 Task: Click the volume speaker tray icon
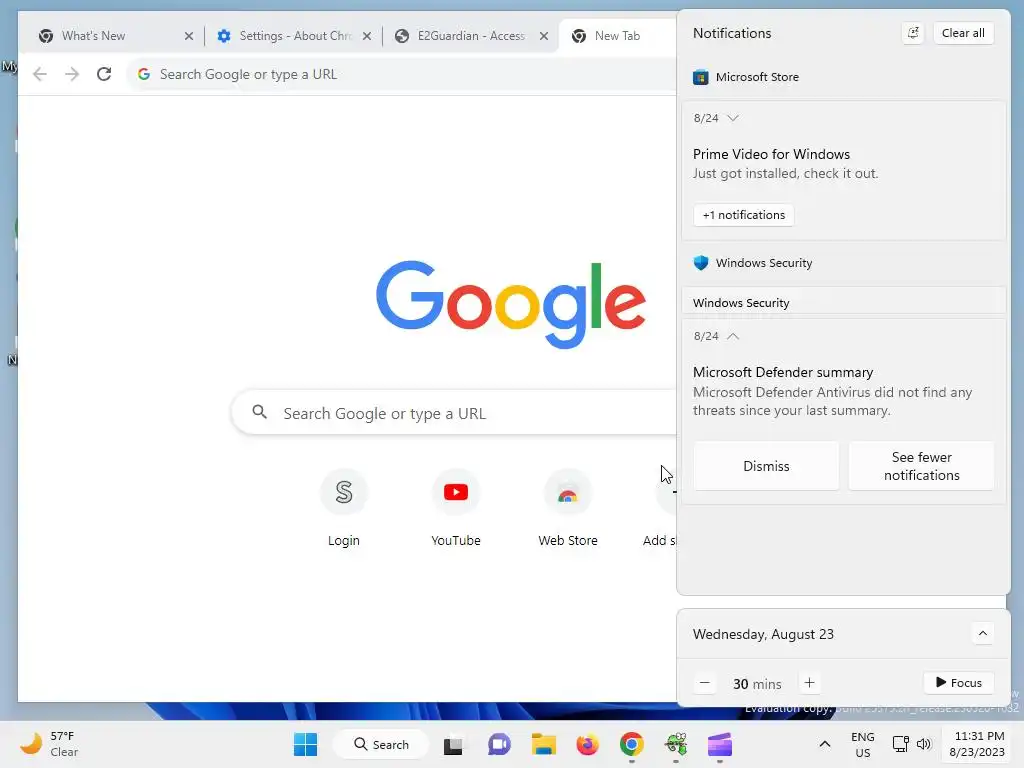click(924, 744)
